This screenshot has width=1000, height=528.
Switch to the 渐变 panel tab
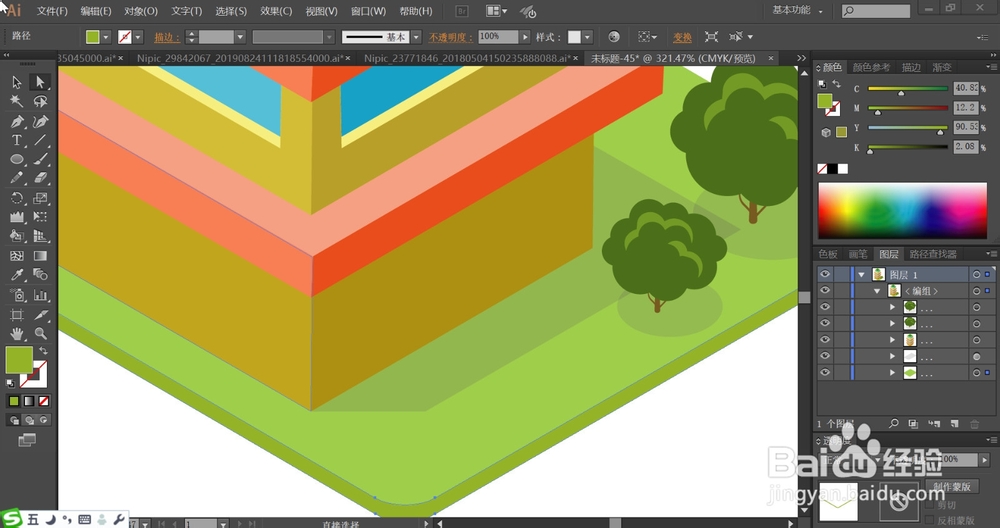click(941, 67)
